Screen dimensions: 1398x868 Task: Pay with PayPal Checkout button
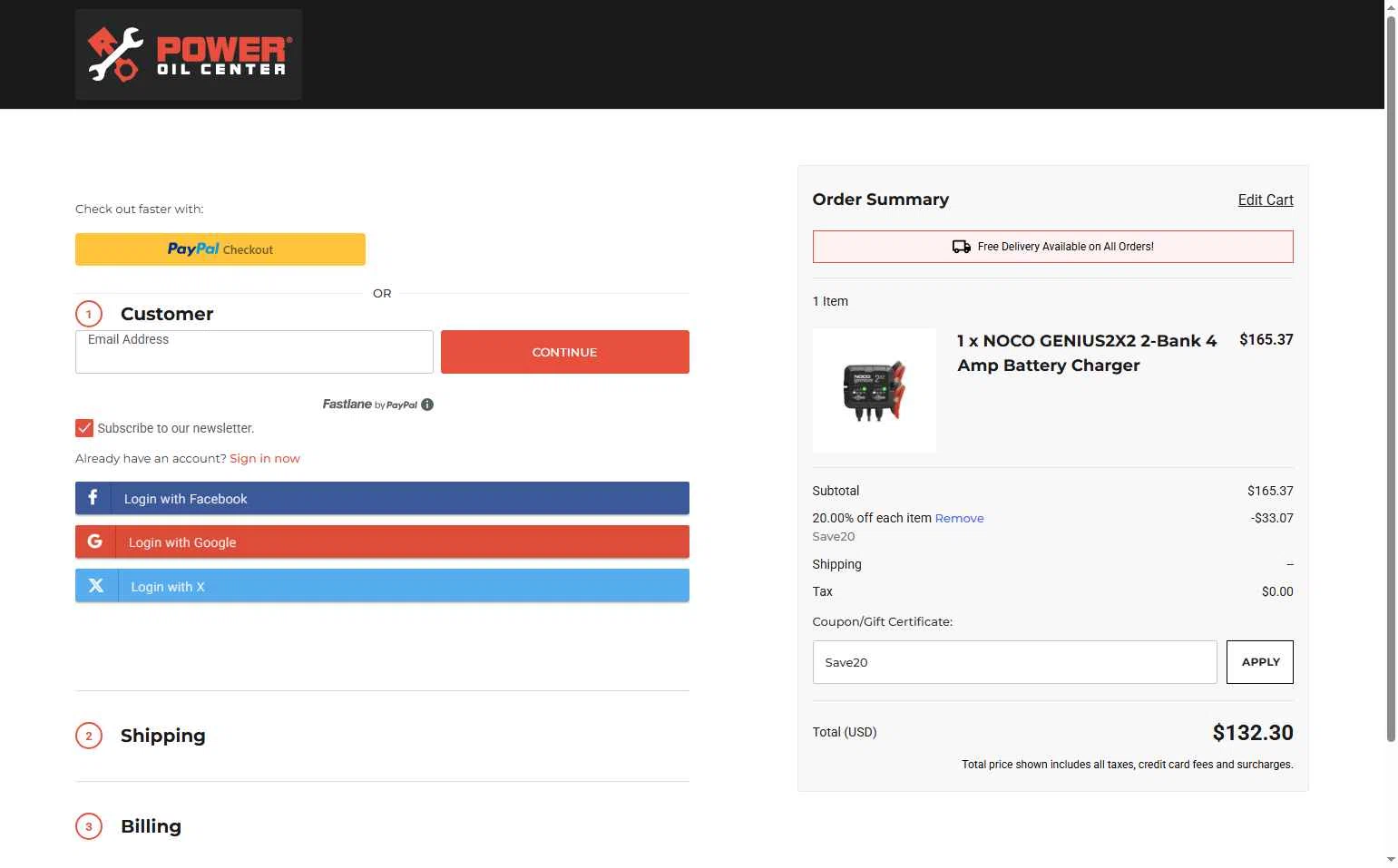[220, 249]
